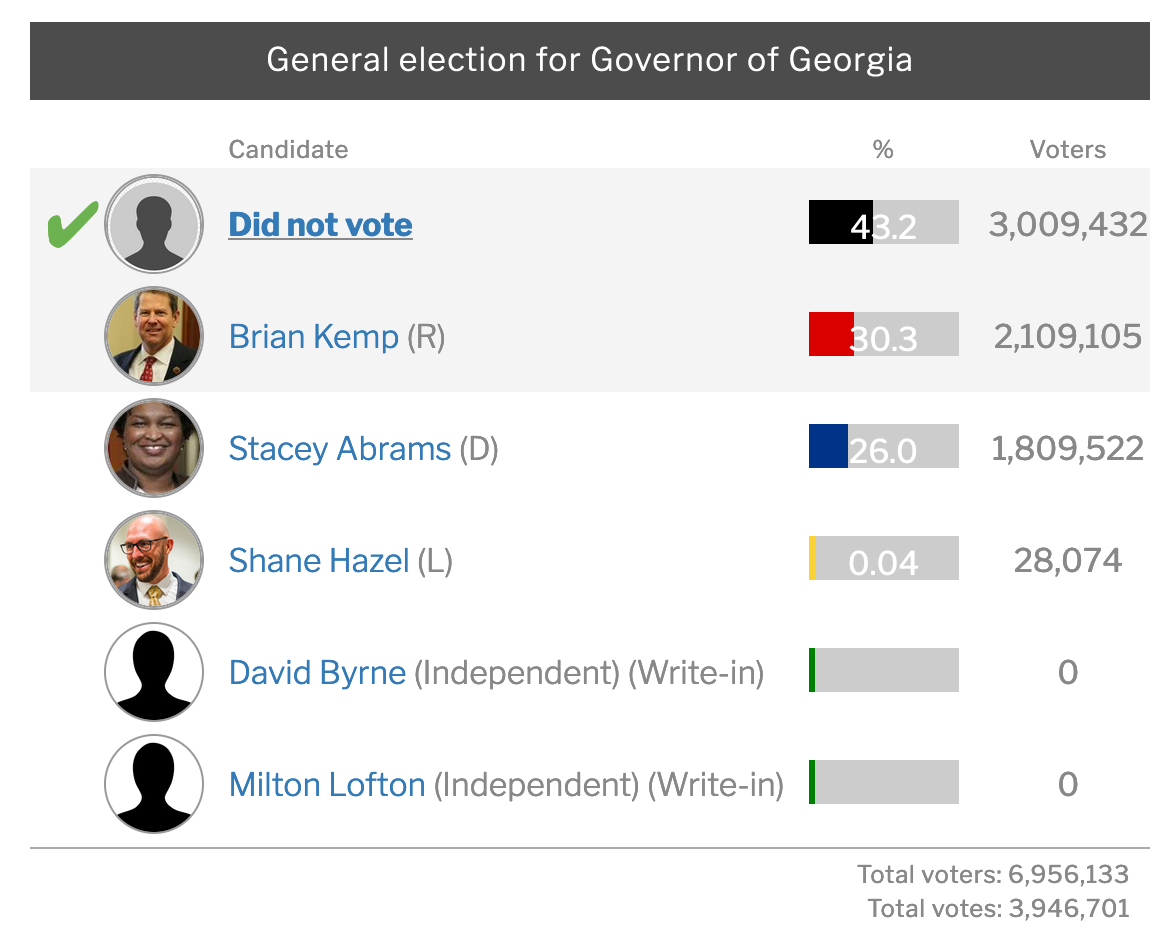Click the yellow 0.04 percentage bar
This screenshot has width=1176, height=952.
pyautogui.click(x=884, y=558)
